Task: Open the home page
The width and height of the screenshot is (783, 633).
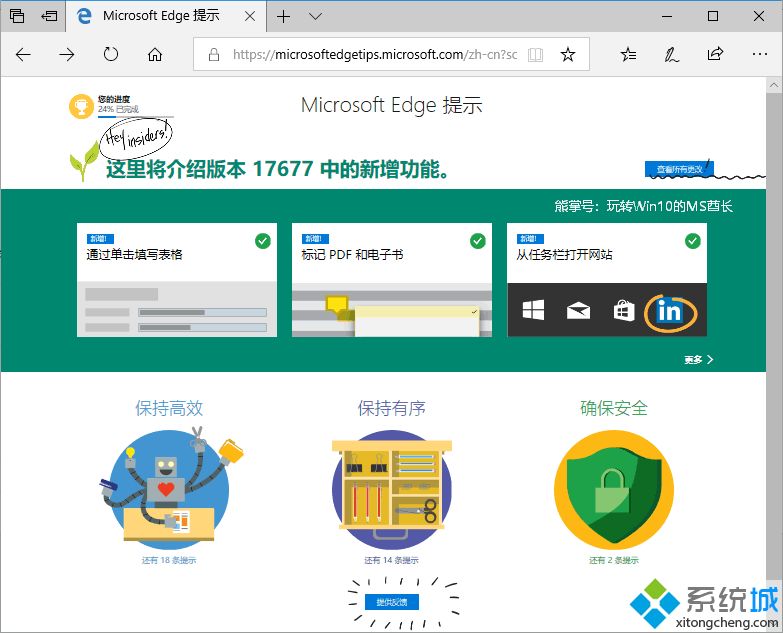Action: tap(155, 54)
